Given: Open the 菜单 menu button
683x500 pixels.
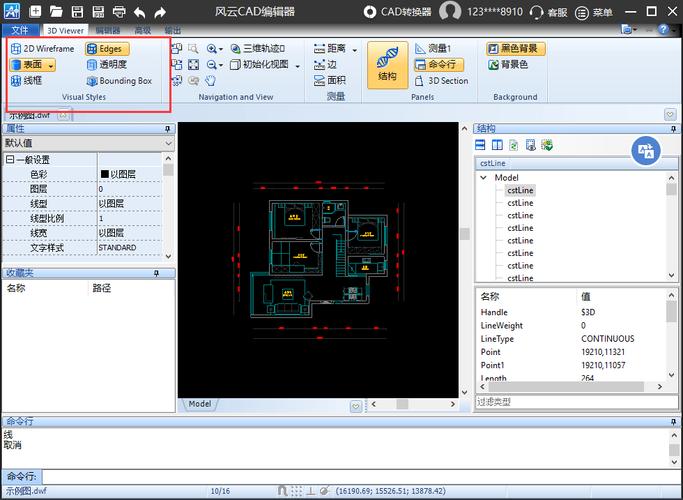Looking at the screenshot, I should point(594,13).
